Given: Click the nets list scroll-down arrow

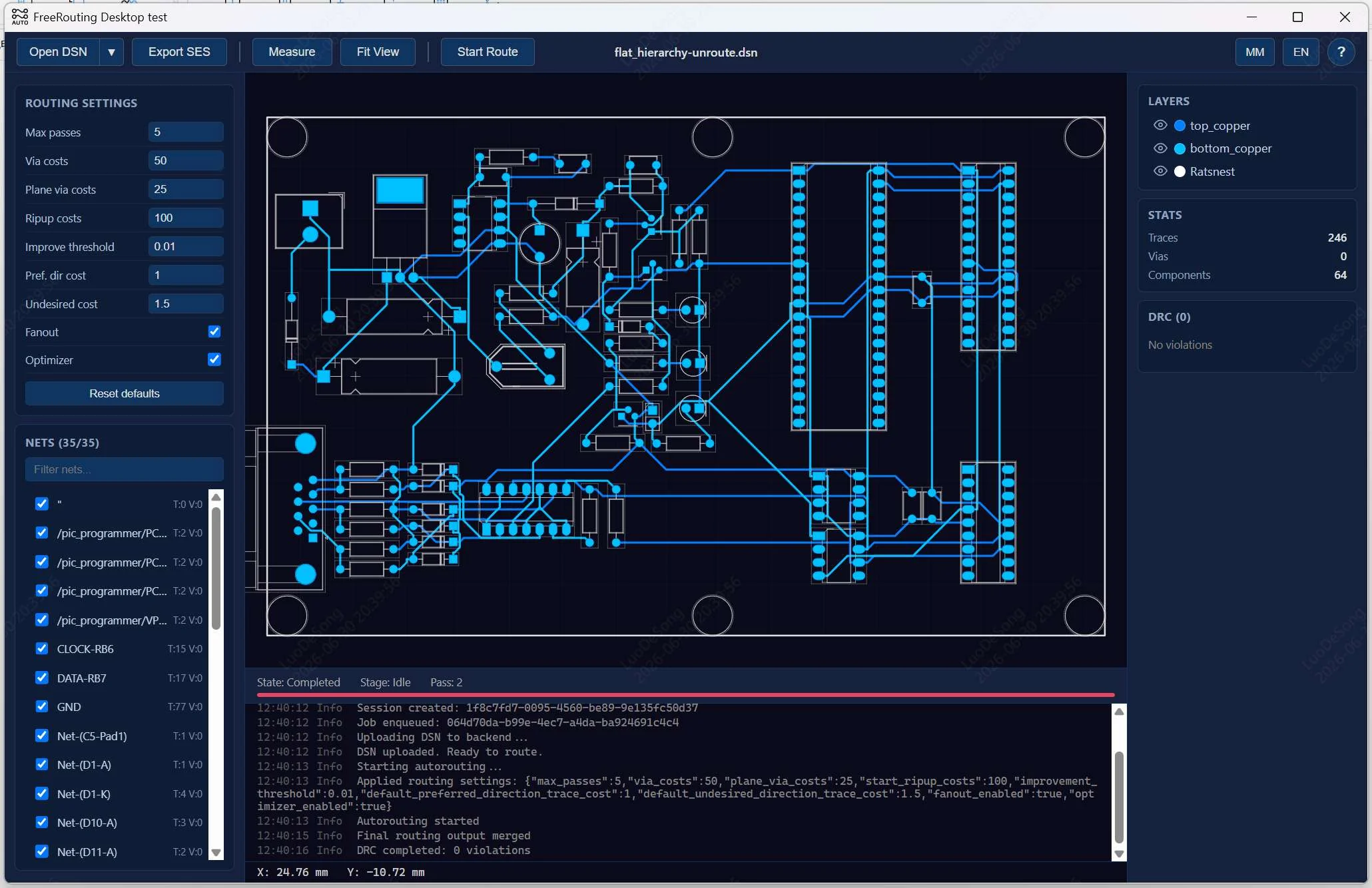Looking at the screenshot, I should [216, 852].
